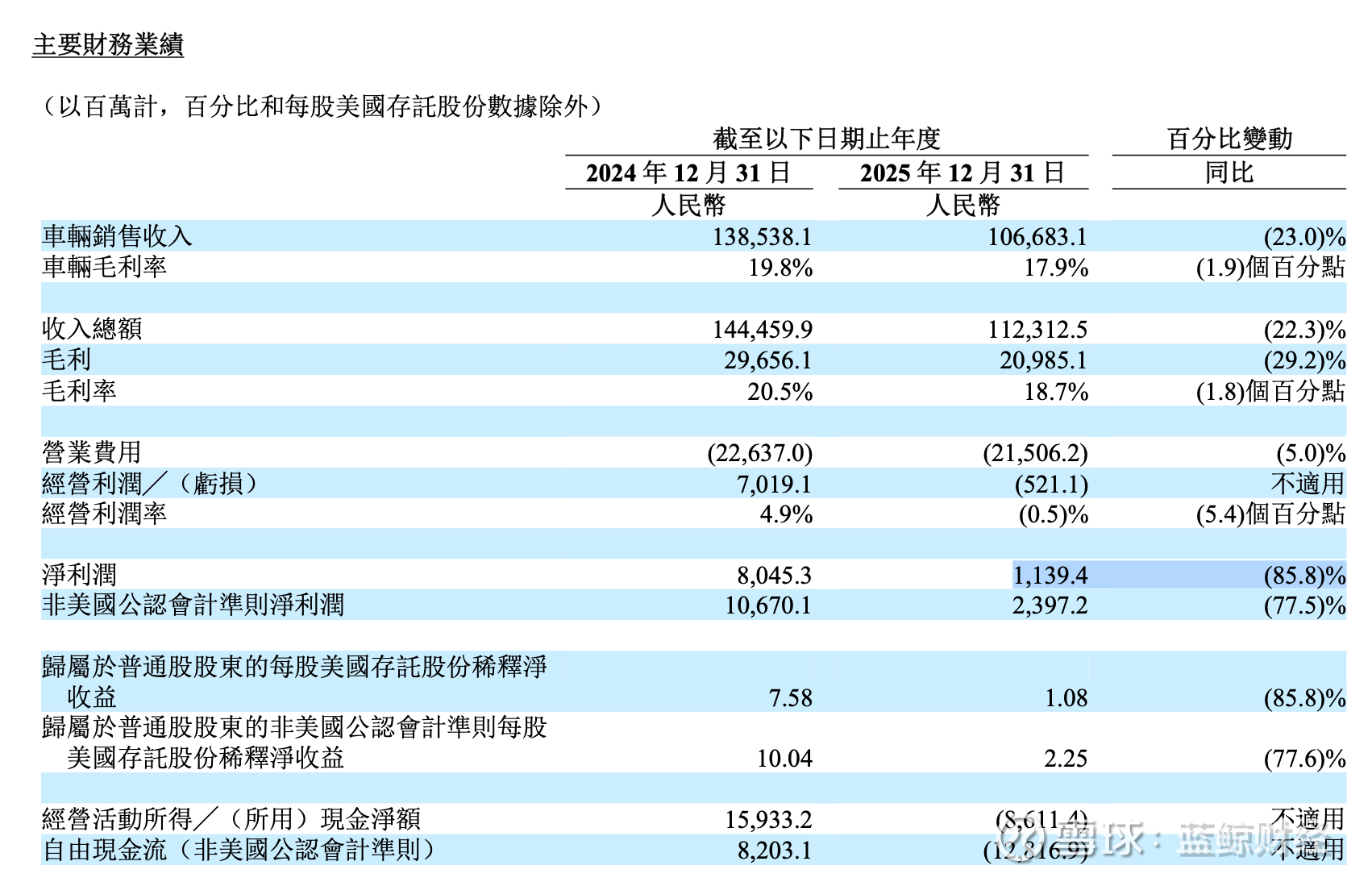Click 人民幣 under the 2025 column
This screenshot has height=882, width=1372.
962,205
